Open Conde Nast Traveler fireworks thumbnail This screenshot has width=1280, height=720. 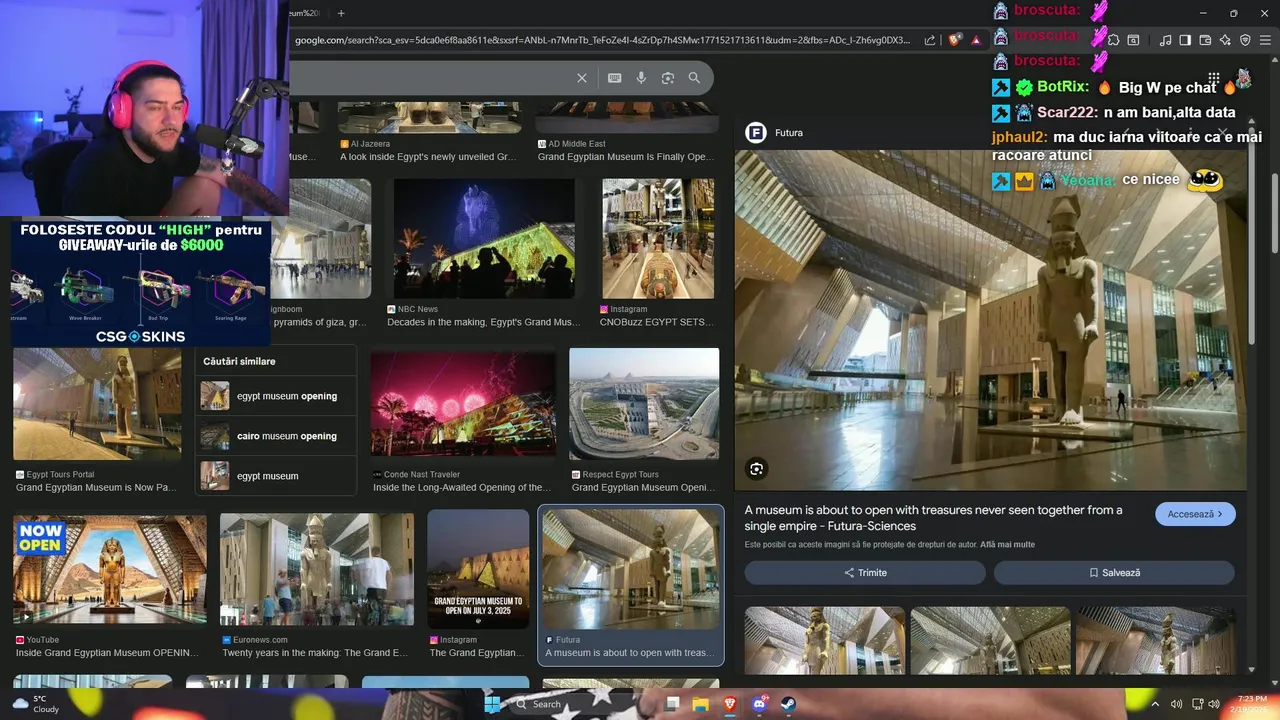point(463,404)
